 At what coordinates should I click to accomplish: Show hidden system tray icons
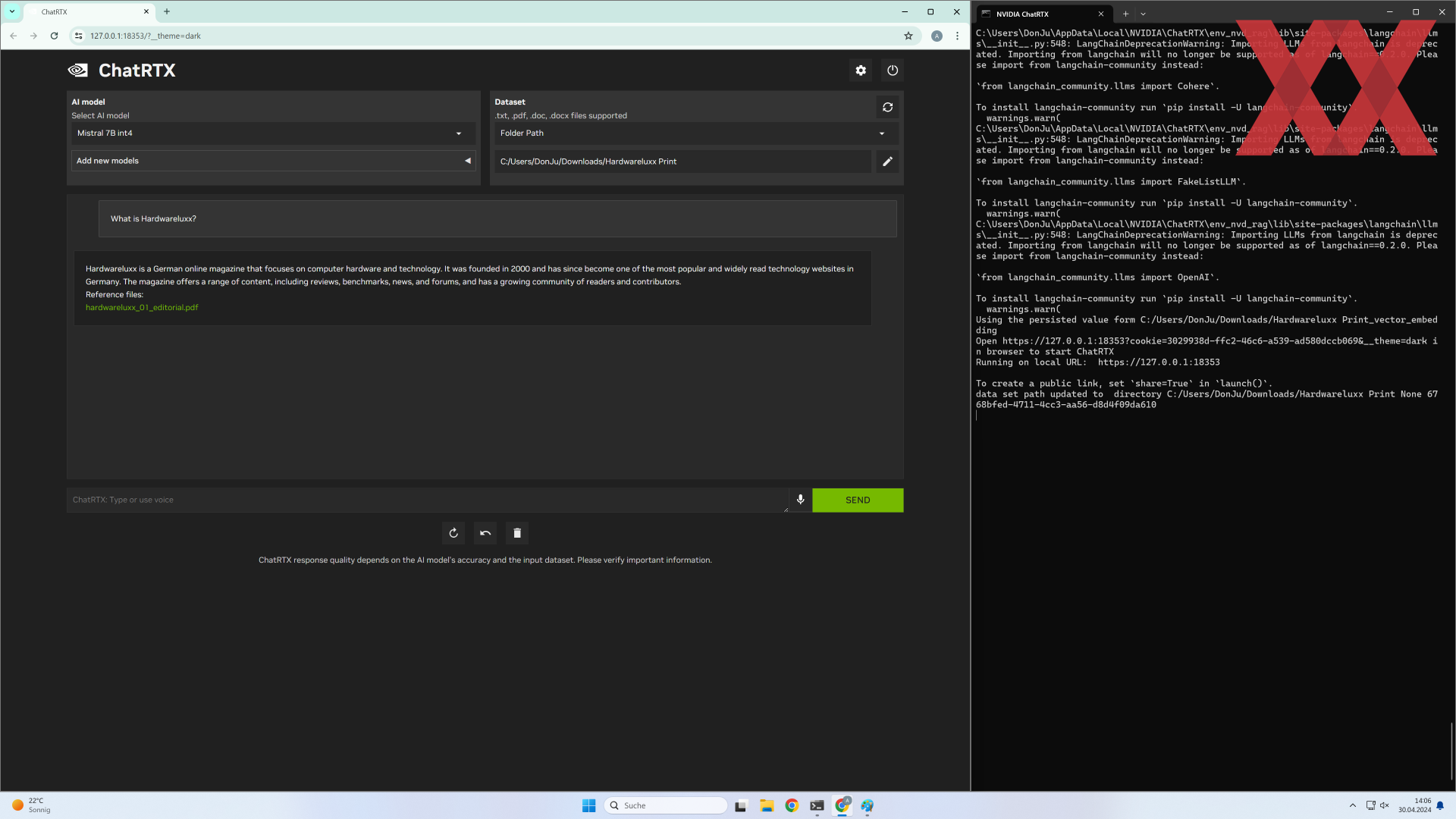tap(1353, 805)
